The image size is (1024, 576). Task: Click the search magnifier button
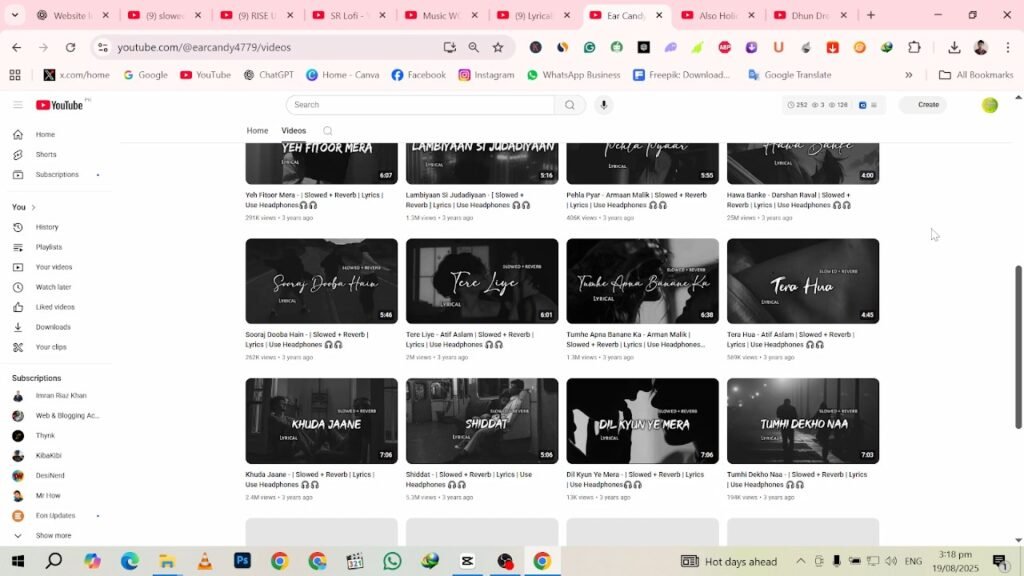pos(570,105)
